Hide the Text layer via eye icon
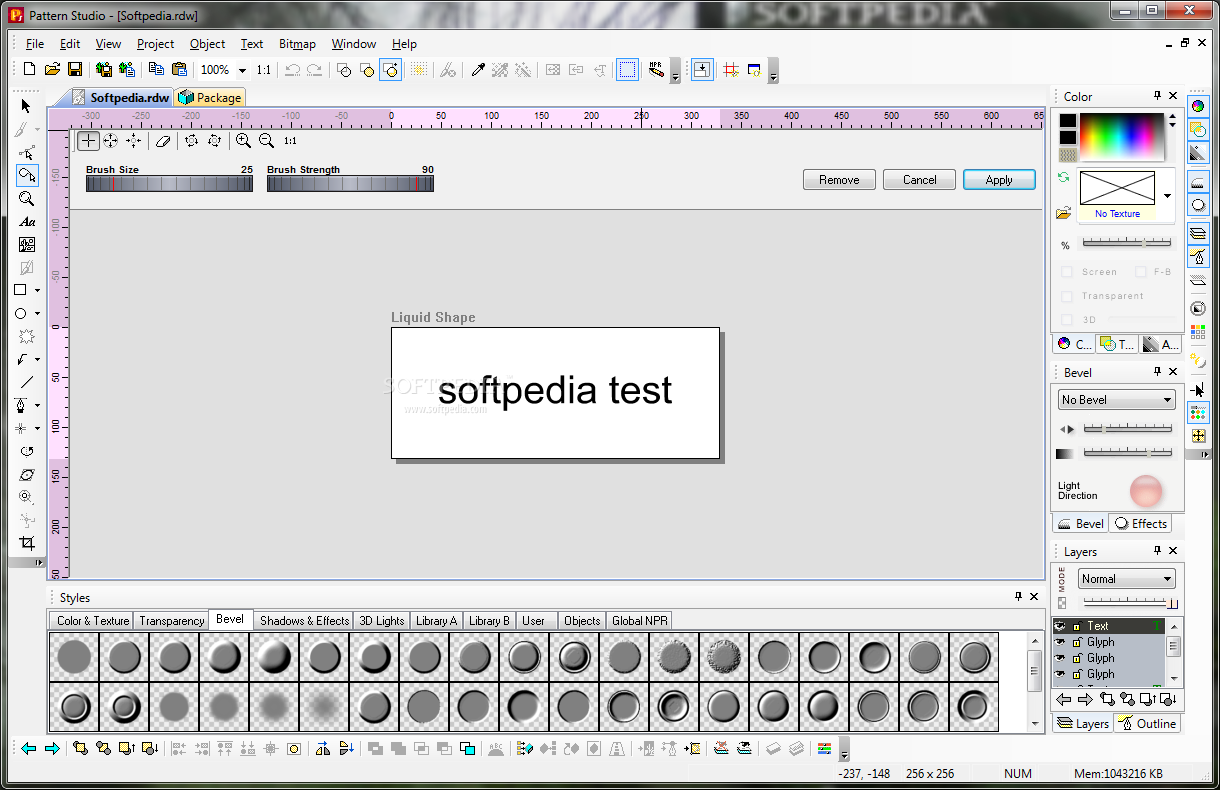 pyautogui.click(x=1061, y=626)
